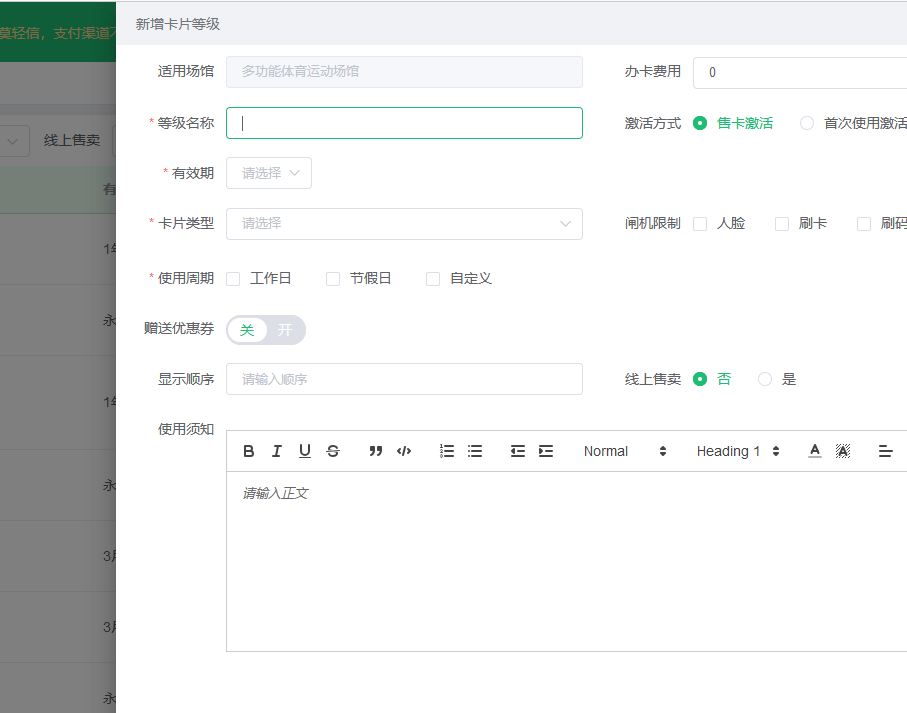
Task: Open the Normal font size dropdown
Action: (625, 451)
